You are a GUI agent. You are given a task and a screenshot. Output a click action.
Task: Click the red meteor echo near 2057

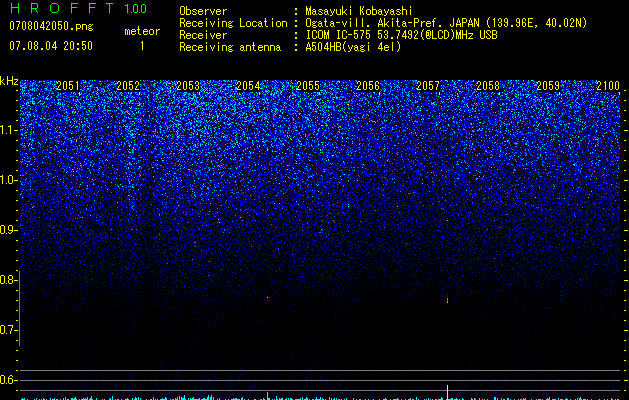(447, 300)
